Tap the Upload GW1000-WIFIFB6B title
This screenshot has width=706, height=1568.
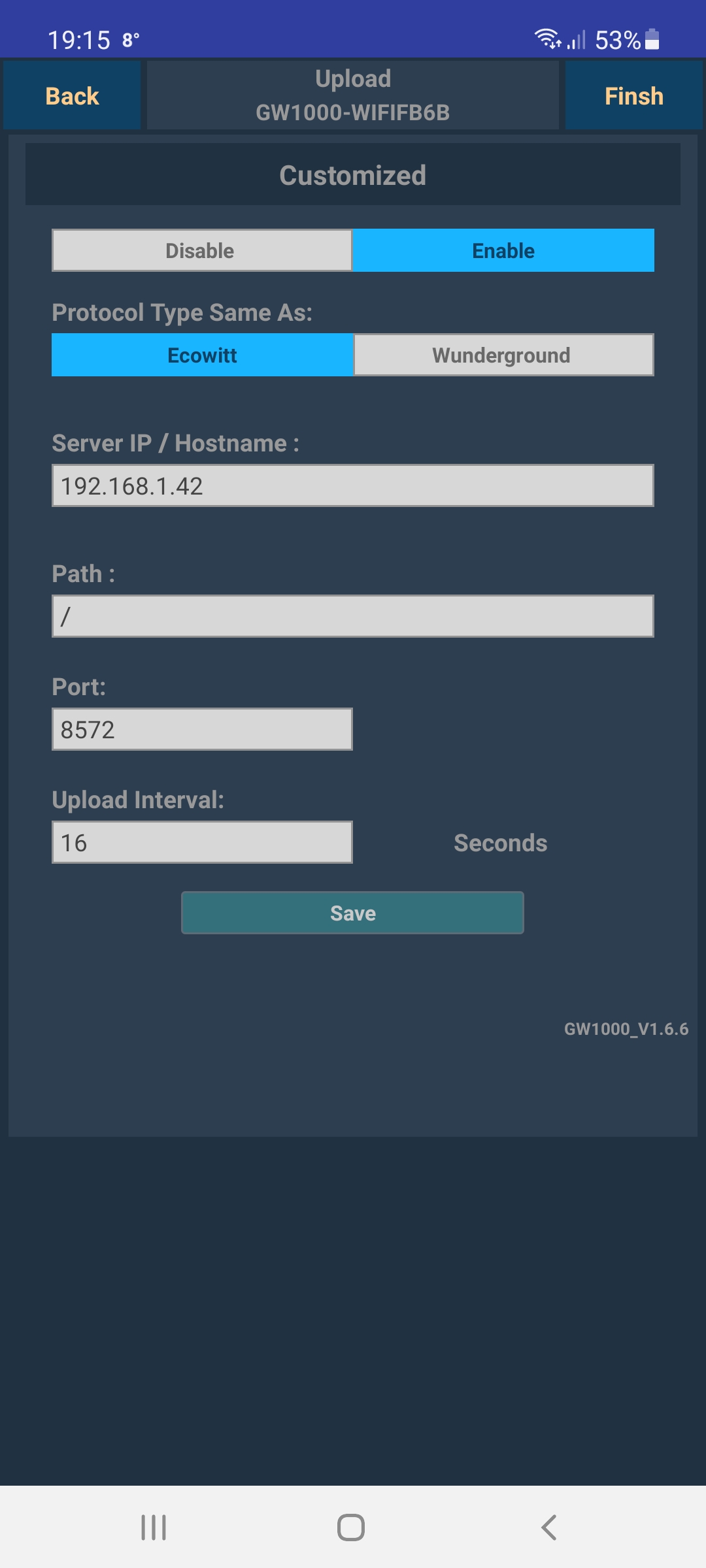[x=352, y=95]
